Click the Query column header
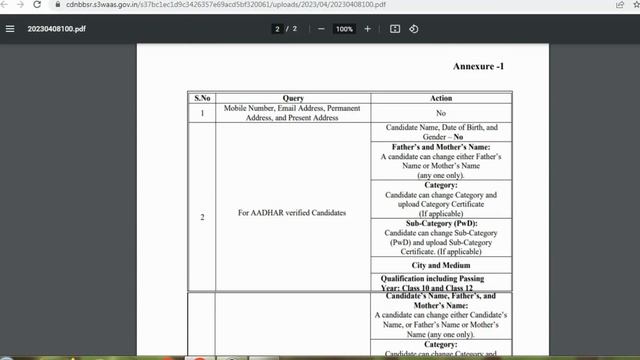This screenshot has height=360, width=640. 293,98
